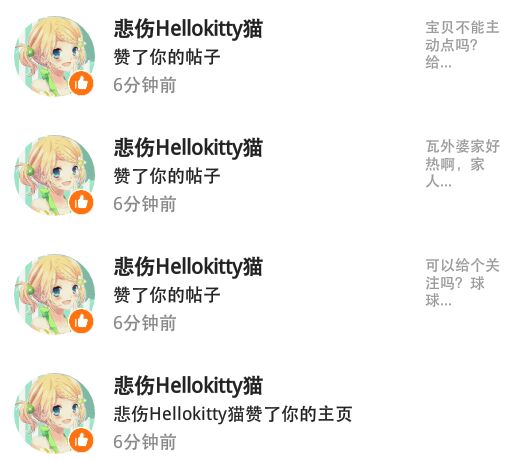The height and width of the screenshot is (460, 523).
Task: Select 赞了你的帖子 text in first notification
Action: (x=167, y=57)
